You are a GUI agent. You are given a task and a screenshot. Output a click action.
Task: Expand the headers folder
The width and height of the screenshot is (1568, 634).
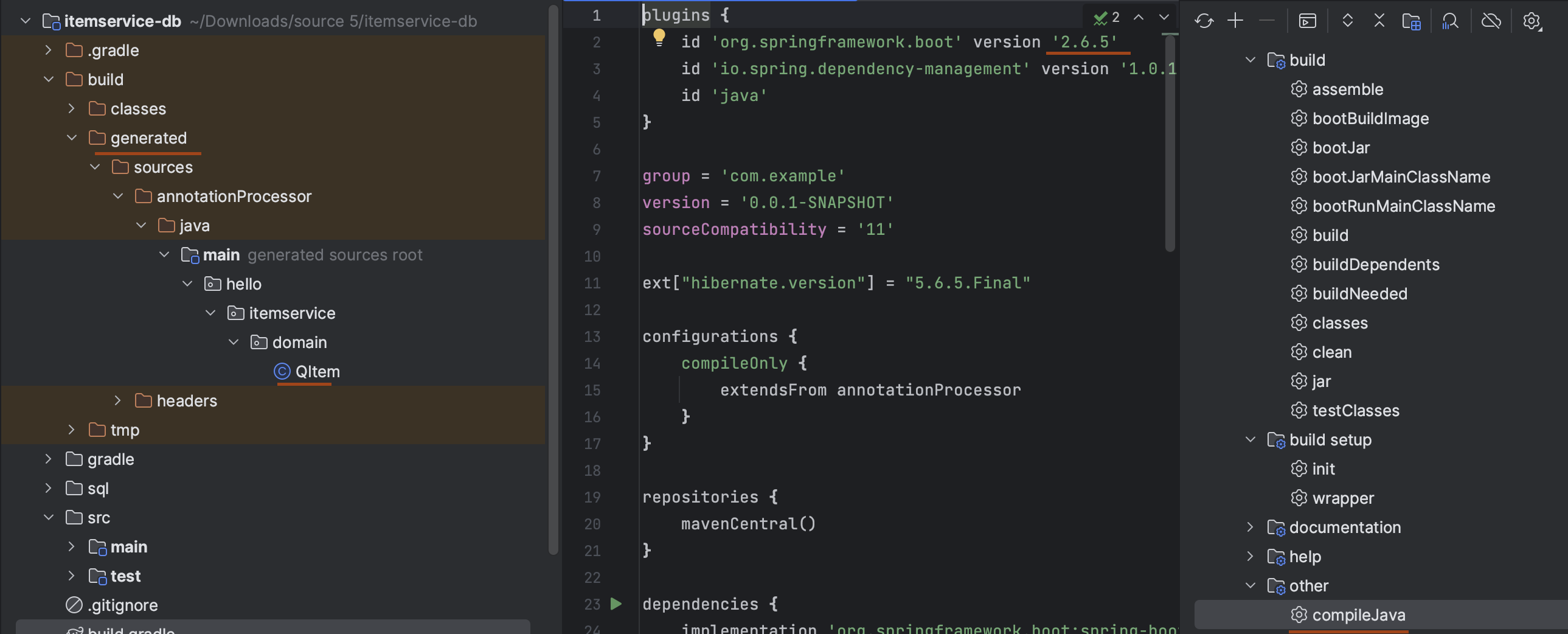click(118, 401)
